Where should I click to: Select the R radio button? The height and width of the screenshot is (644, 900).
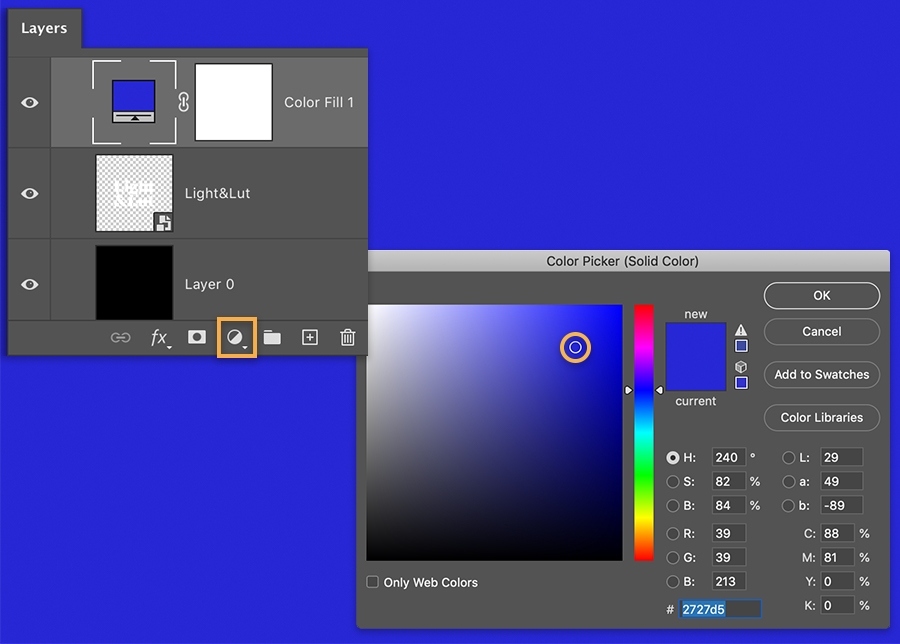[674, 534]
